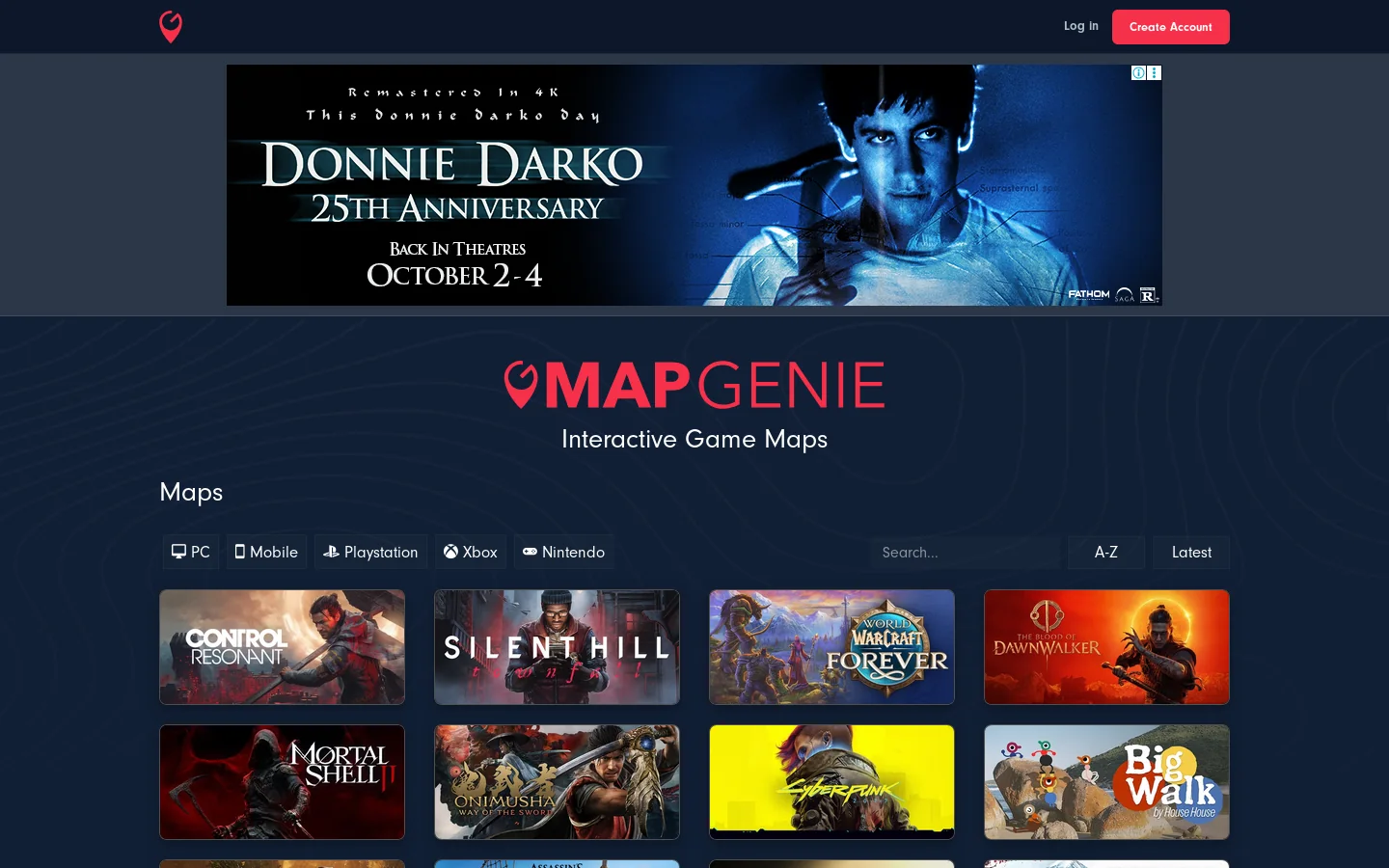Open the Silent Hill map card

[557, 647]
